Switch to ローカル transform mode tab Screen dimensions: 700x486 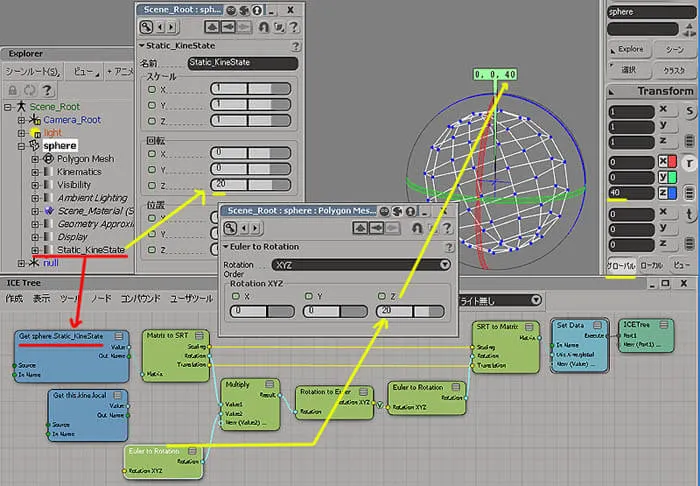[651, 265]
